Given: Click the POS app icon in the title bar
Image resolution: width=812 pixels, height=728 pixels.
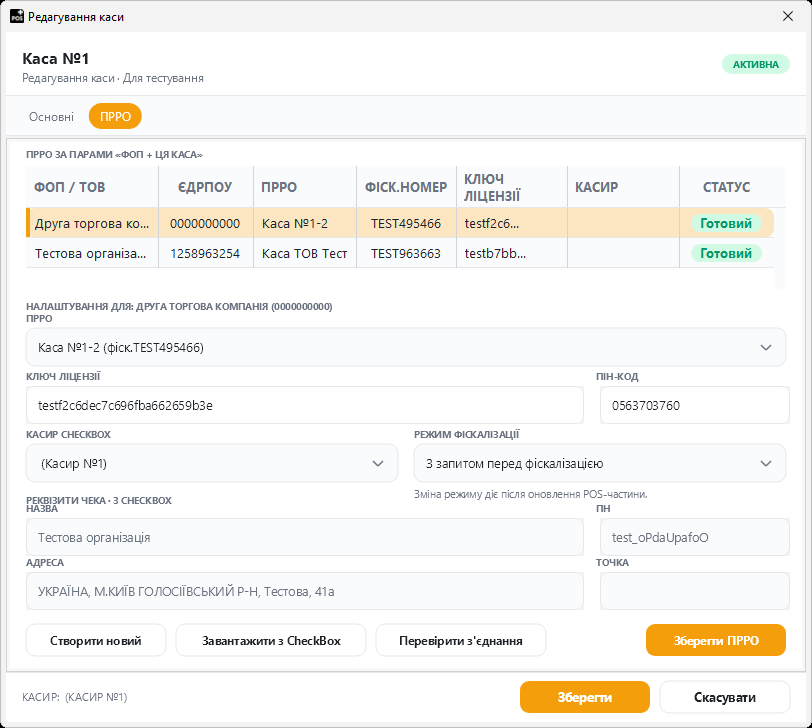Looking at the screenshot, I should point(17,17).
